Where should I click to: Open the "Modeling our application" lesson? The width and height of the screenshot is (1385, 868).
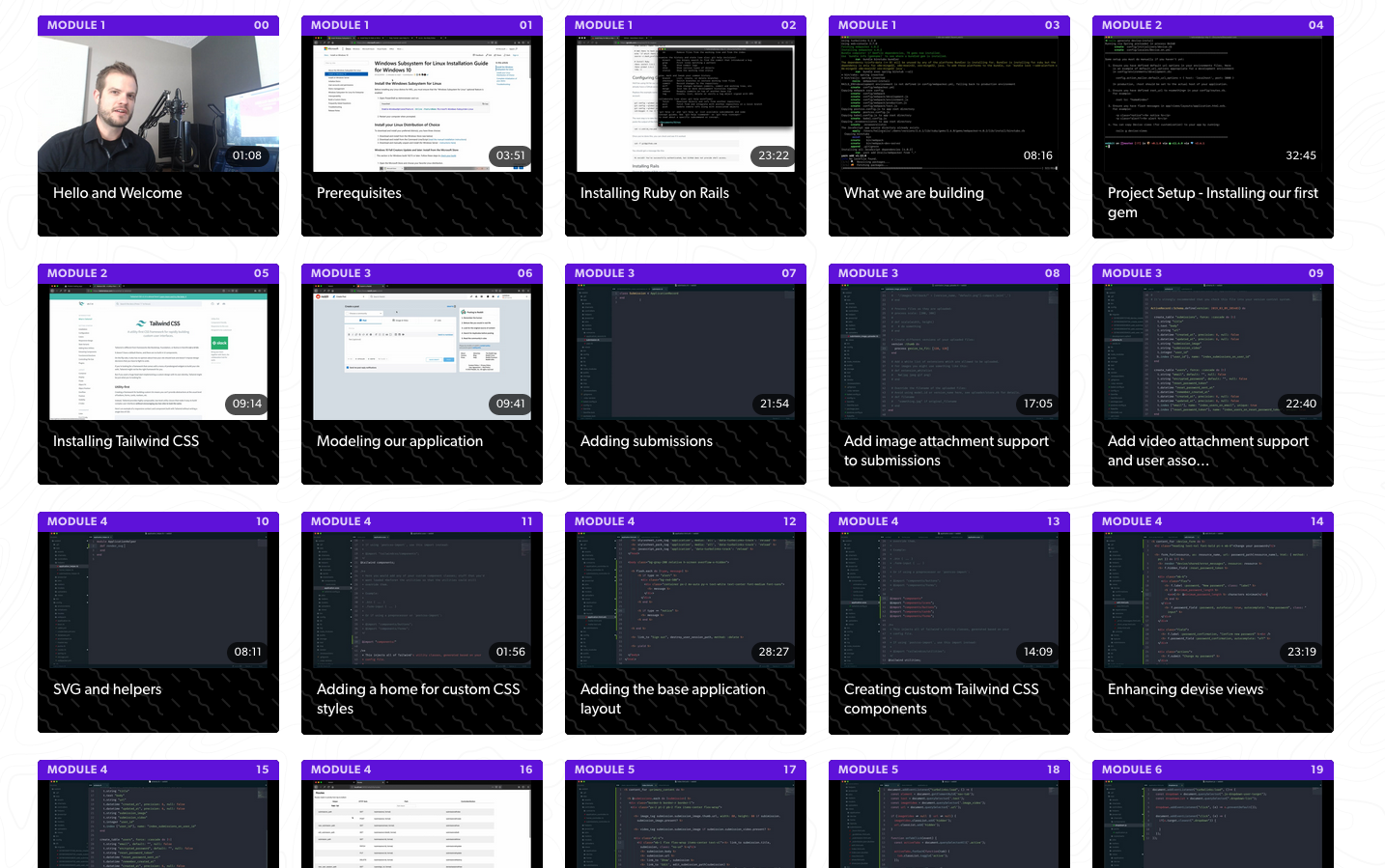point(400,440)
